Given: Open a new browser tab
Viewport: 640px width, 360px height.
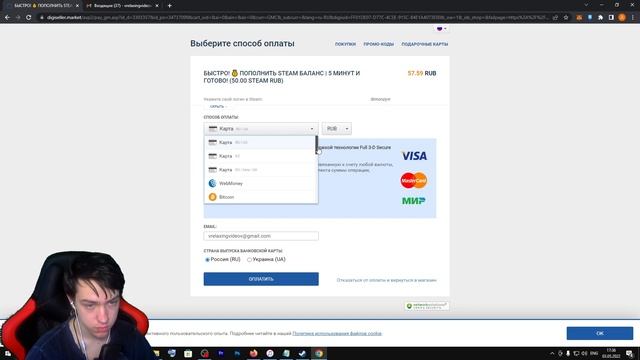Looking at the screenshot, I should coord(169,6).
